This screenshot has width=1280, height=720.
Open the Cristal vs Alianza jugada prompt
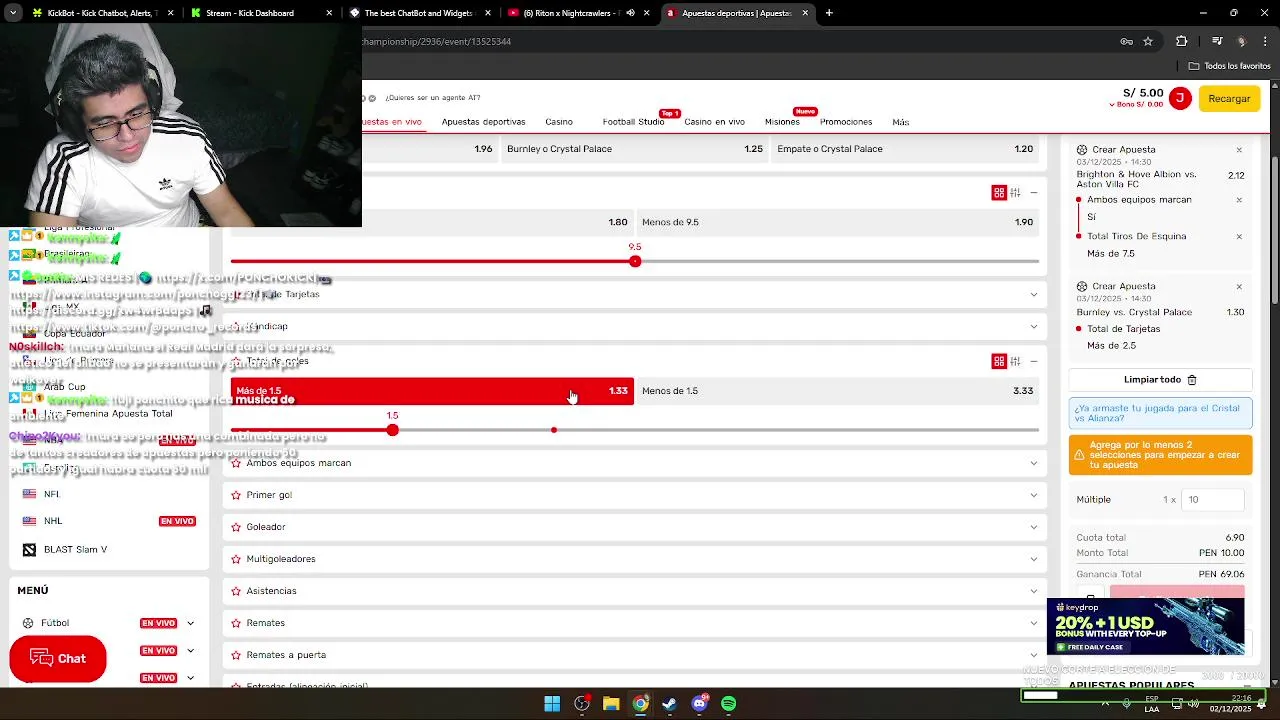pos(1160,413)
